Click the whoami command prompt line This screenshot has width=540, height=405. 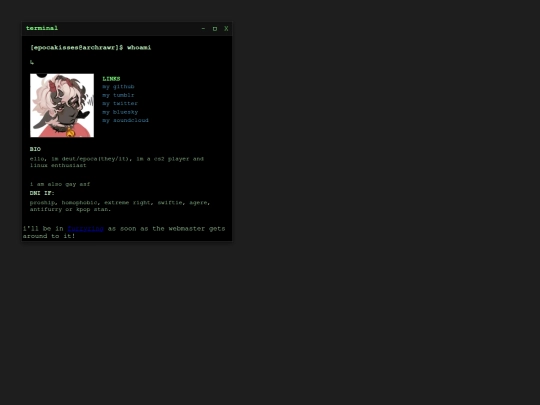[x=91, y=48]
